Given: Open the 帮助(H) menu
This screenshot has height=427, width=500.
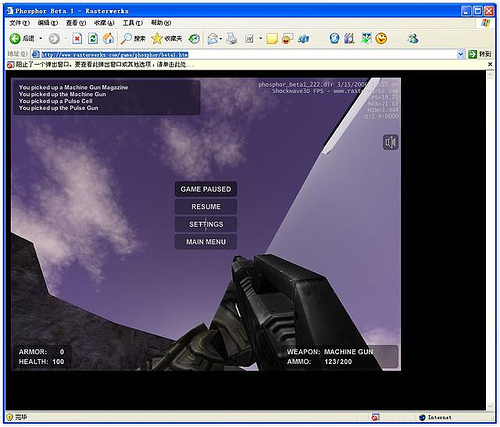Looking at the screenshot, I should [x=161, y=23].
